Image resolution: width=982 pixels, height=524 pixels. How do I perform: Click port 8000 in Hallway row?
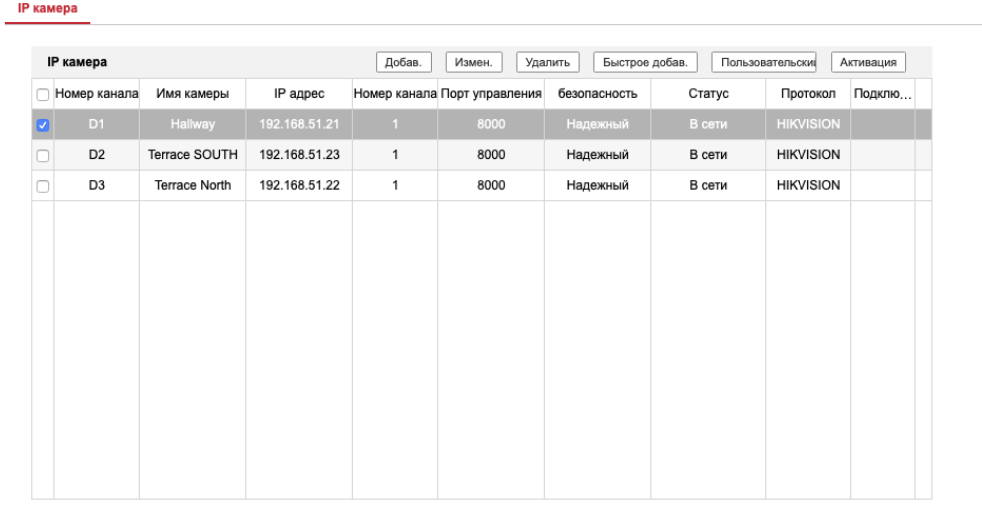click(x=491, y=124)
